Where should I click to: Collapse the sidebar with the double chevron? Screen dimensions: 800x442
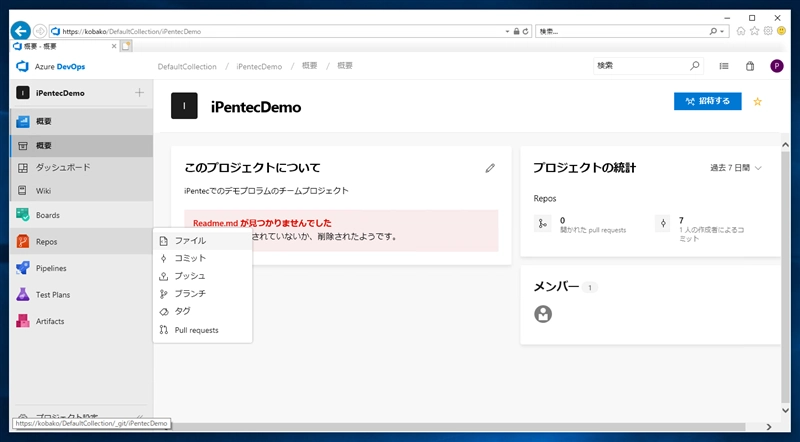point(140,417)
